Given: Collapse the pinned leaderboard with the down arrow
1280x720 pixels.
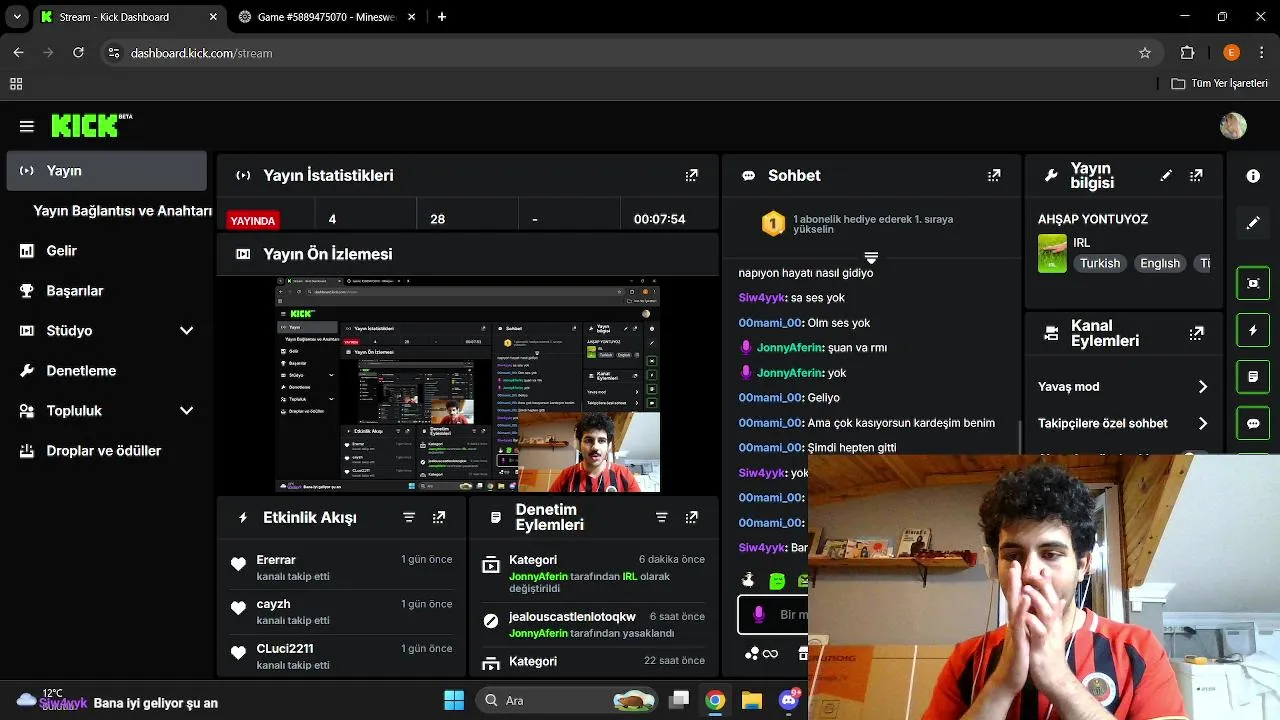Looking at the screenshot, I should coord(871,258).
